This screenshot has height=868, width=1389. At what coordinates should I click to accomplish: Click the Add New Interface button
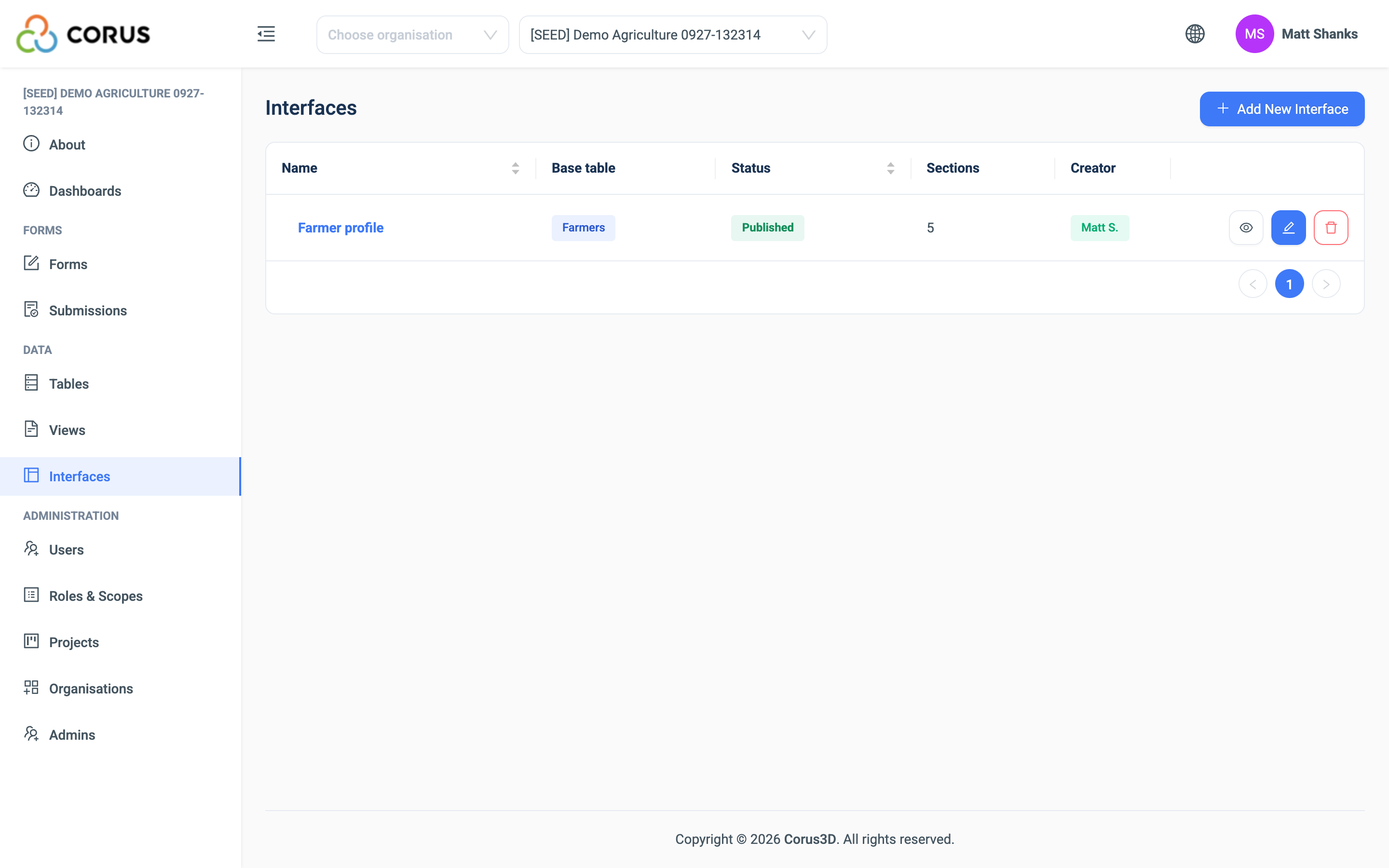(1281, 109)
